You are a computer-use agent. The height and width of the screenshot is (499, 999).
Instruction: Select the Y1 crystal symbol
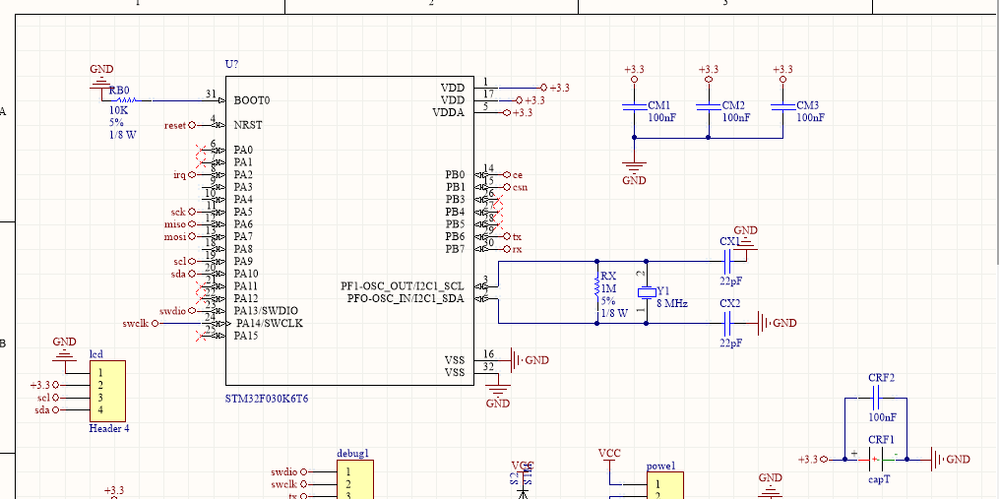(647, 293)
